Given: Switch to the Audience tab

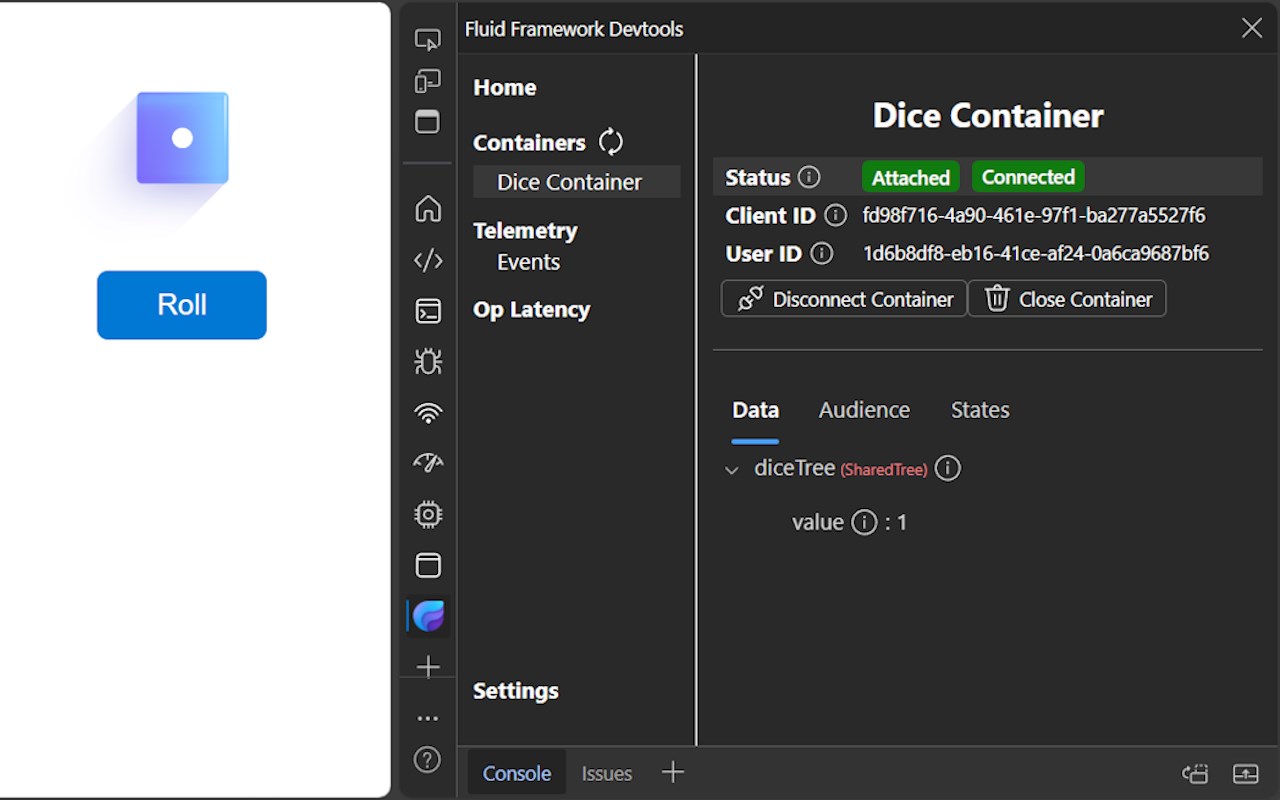Looking at the screenshot, I should pos(864,410).
